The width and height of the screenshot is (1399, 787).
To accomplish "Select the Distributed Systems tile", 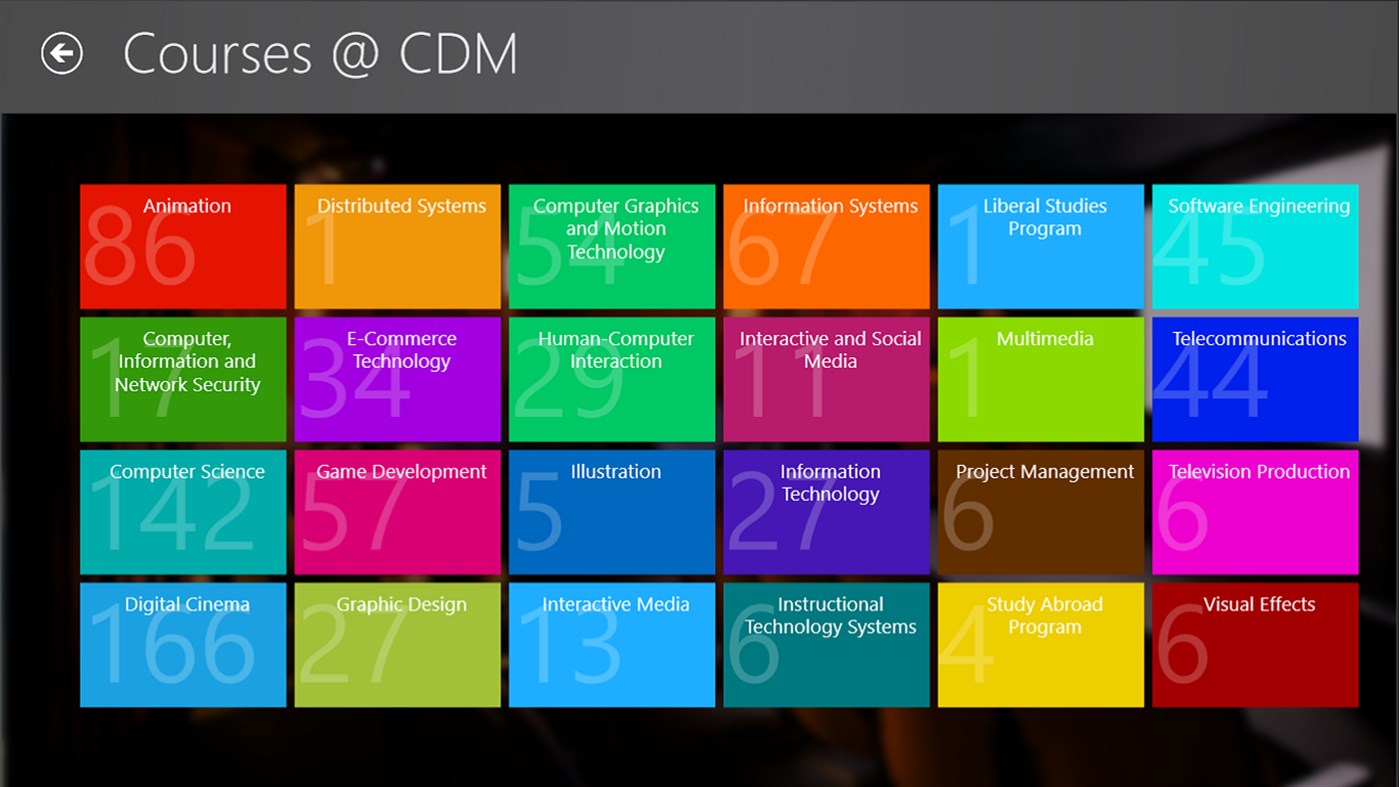I will 396,246.
